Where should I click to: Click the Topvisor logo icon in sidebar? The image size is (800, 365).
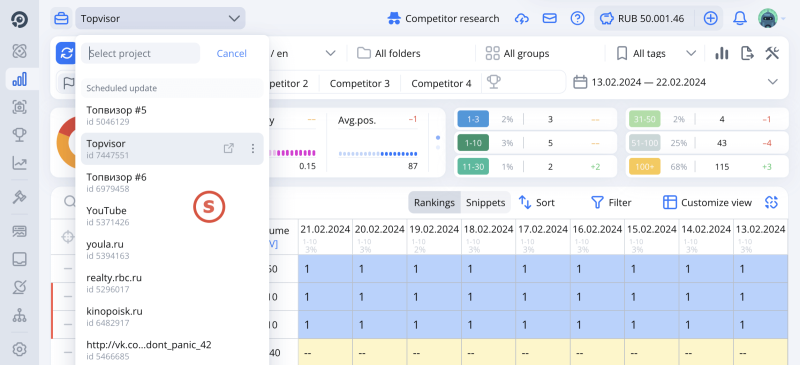pyautogui.click(x=19, y=19)
